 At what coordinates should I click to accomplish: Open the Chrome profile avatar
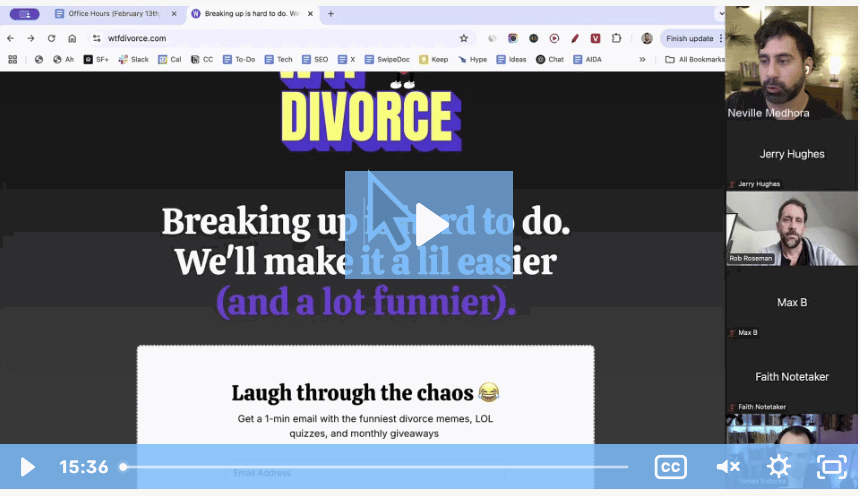pyautogui.click(x=647, y=38)
